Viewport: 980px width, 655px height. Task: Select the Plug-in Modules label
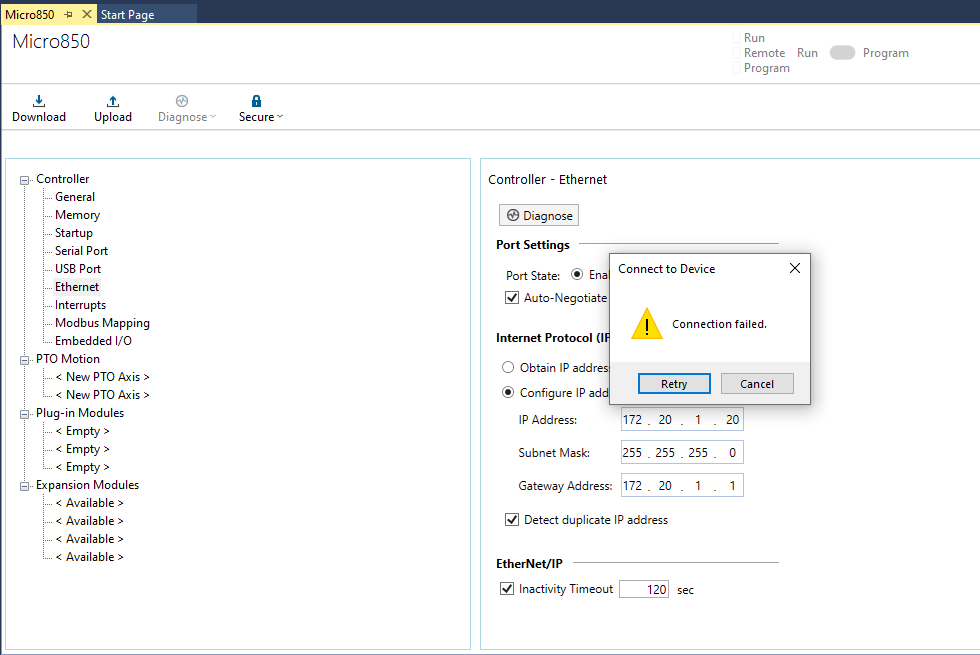pyautogui.click(x=80, y=413)
